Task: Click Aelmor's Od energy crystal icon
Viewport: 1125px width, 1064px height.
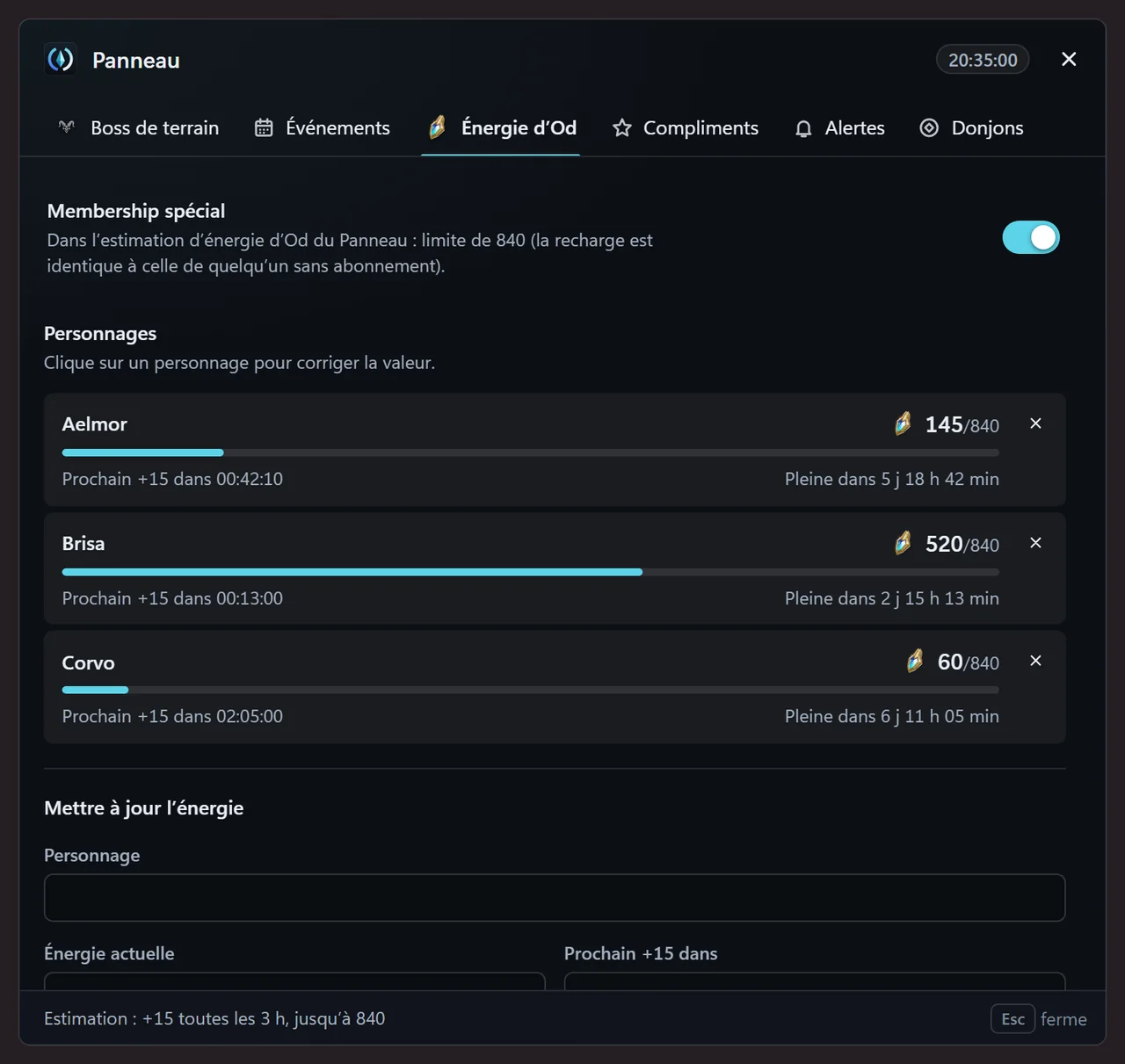Action: coord(903,424)
